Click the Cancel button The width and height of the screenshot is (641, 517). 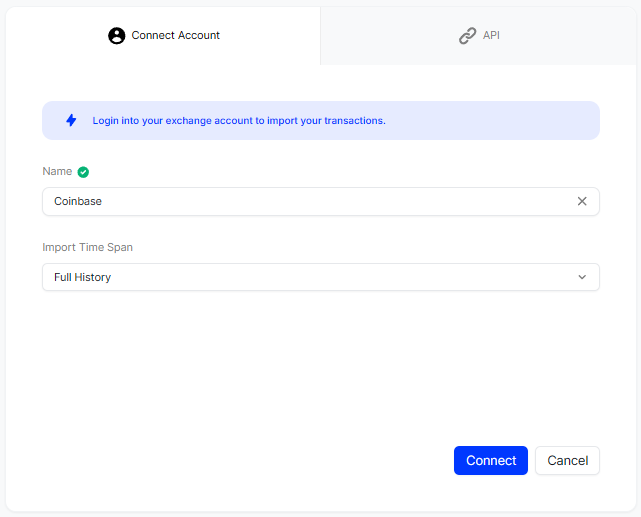tap(567, 460)
